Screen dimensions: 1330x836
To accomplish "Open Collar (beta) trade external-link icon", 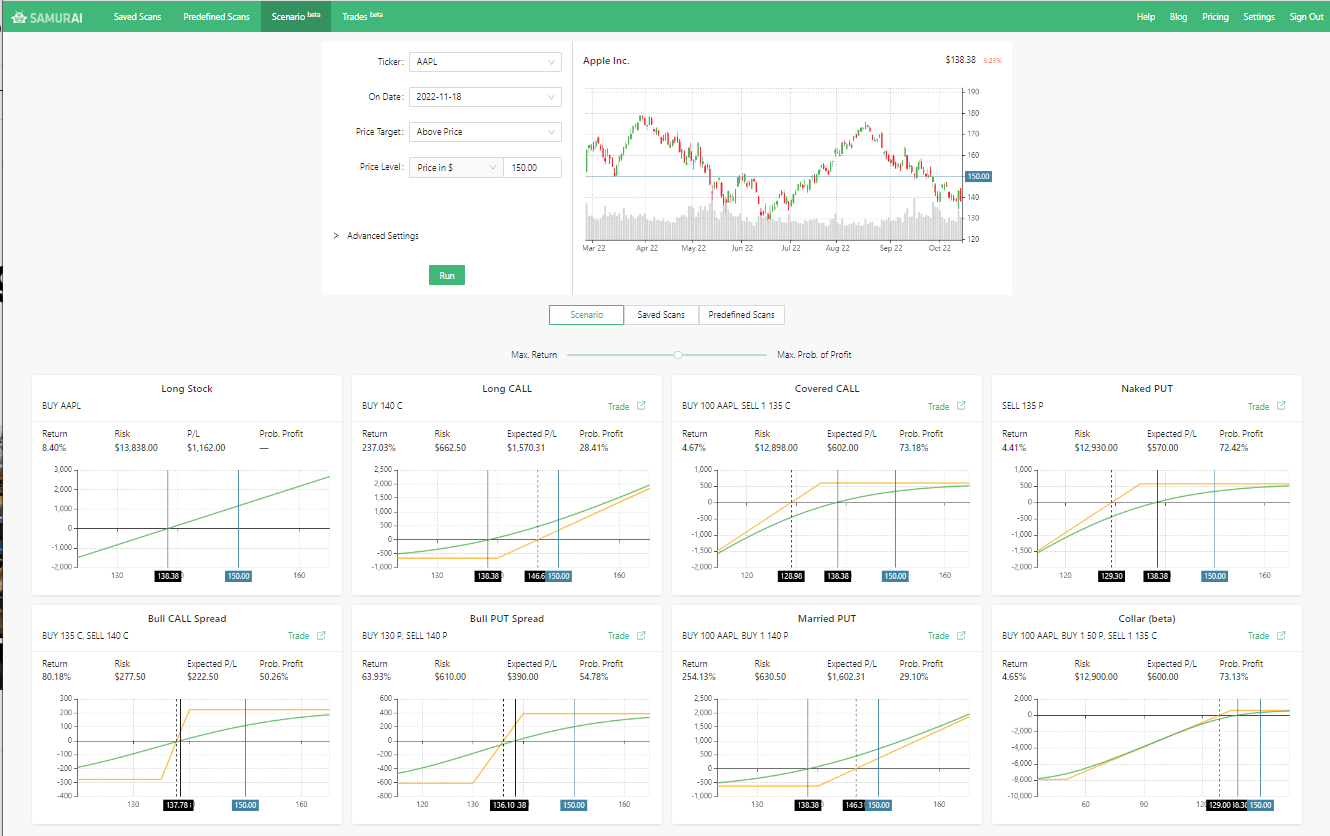I will point(1281,636).
